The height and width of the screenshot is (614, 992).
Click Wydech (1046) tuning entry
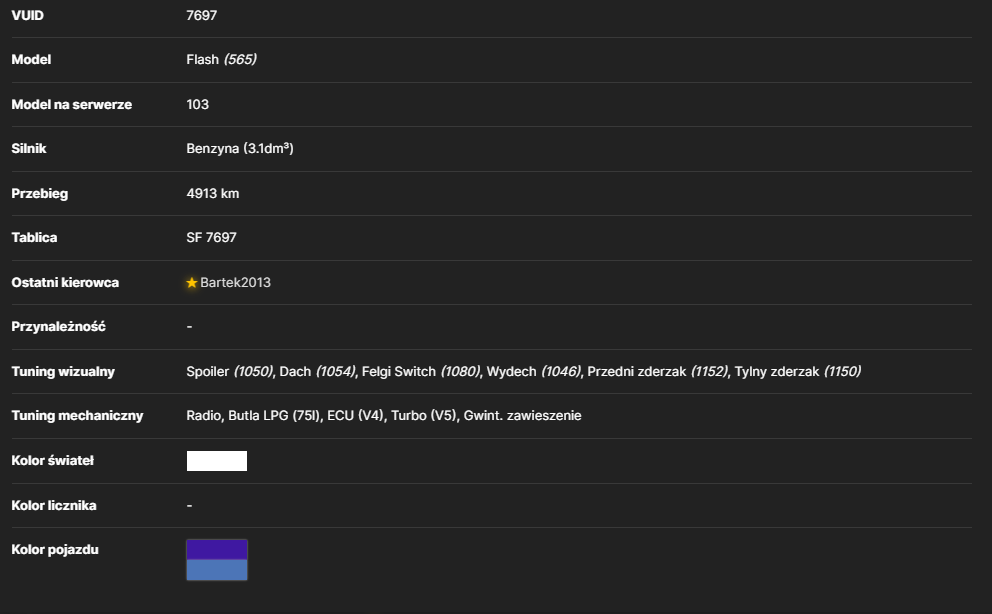533,372
